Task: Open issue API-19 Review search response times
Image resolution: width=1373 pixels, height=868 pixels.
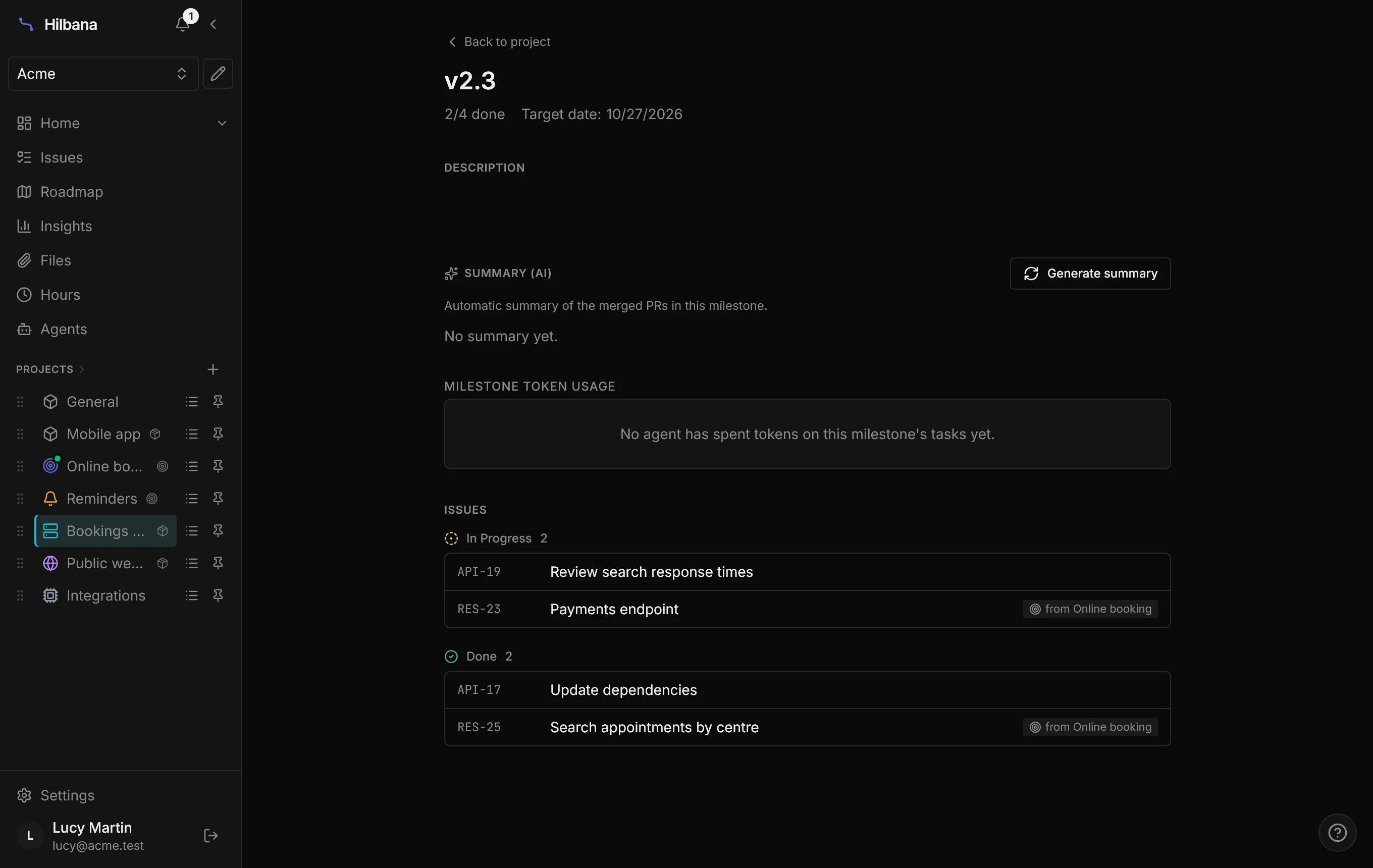Action: tap(807, 572)
